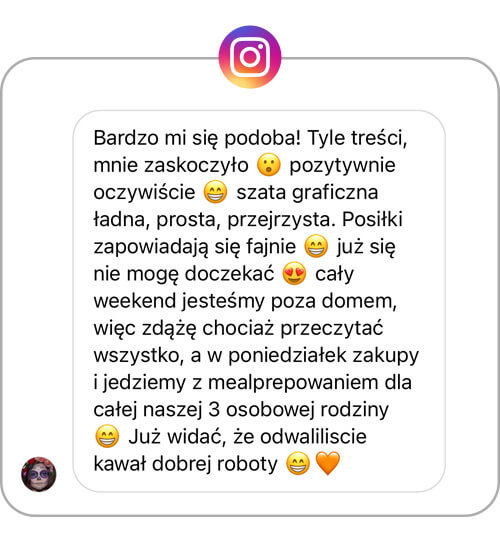Click the grinning emoji before 'Już widać'
This screenshot has width=500, height=540.
pyautogui.click(x=107, y=436)
